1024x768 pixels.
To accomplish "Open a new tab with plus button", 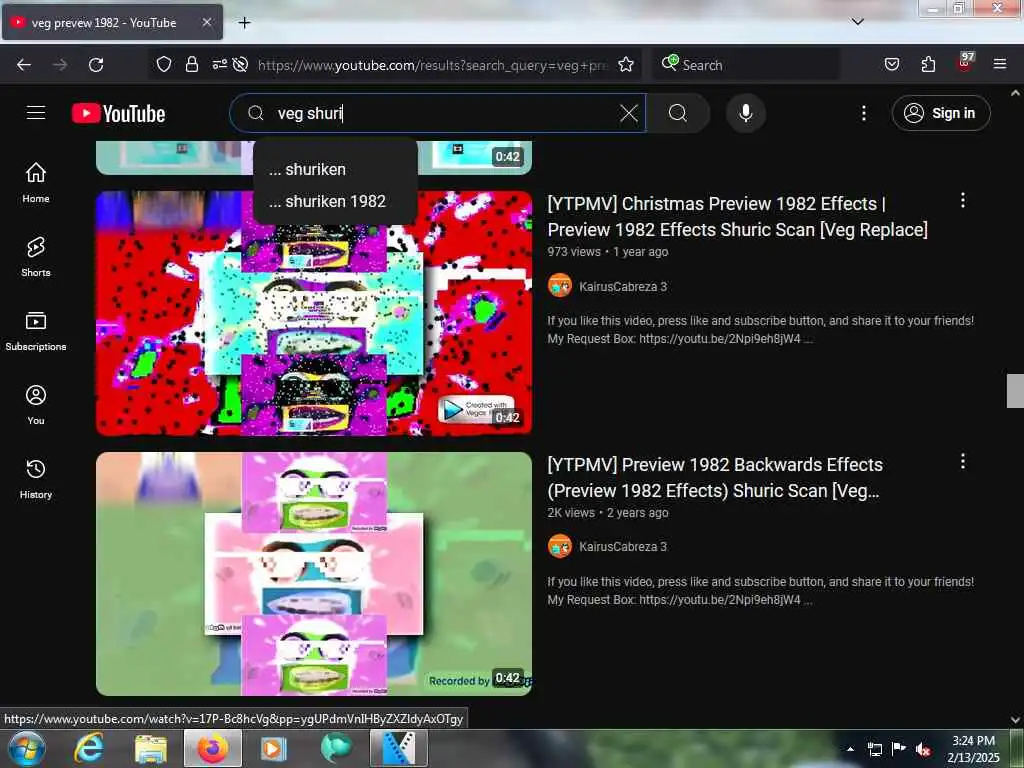I will (244, 23).
